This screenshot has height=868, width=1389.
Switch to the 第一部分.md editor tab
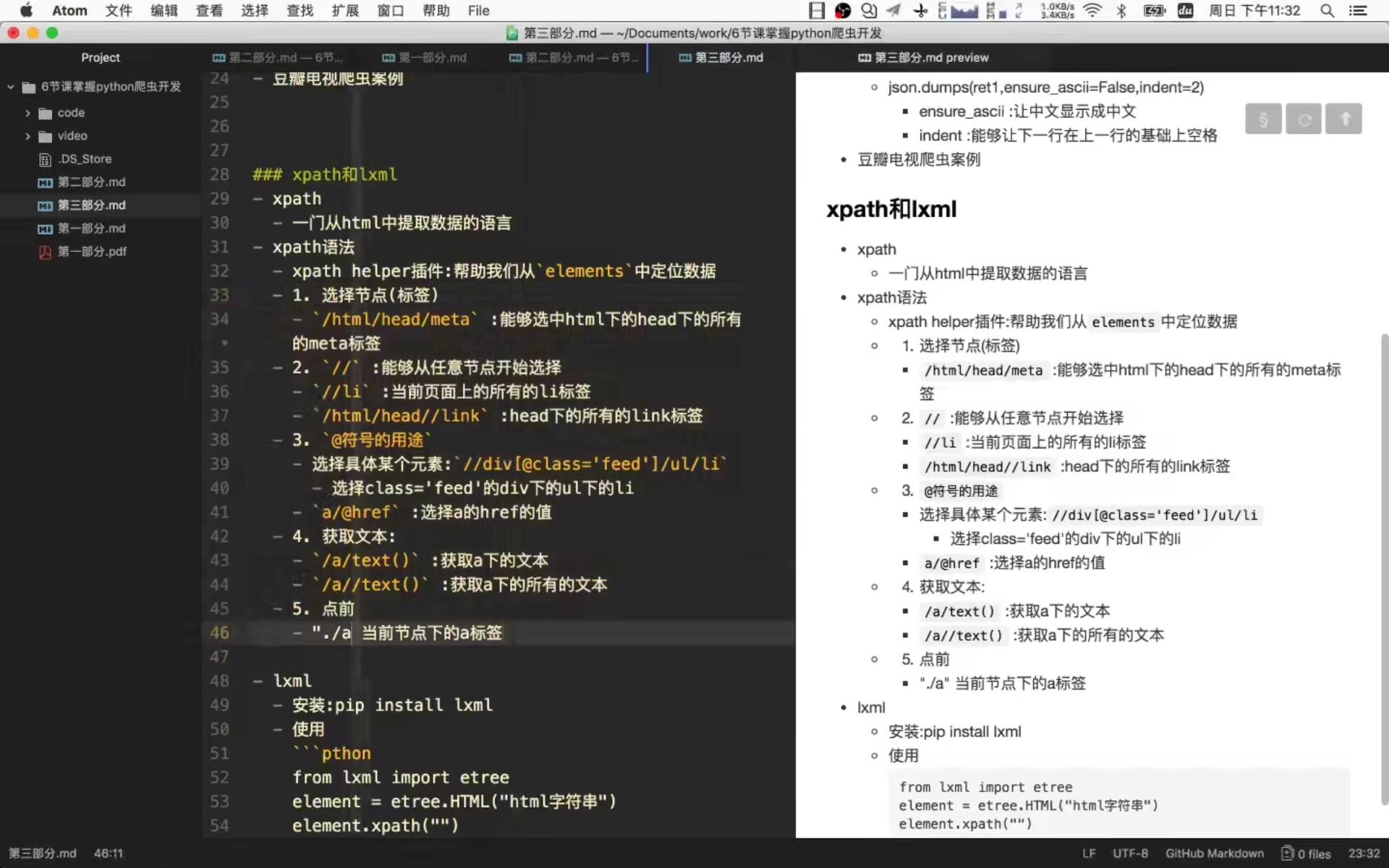[424, 58]
